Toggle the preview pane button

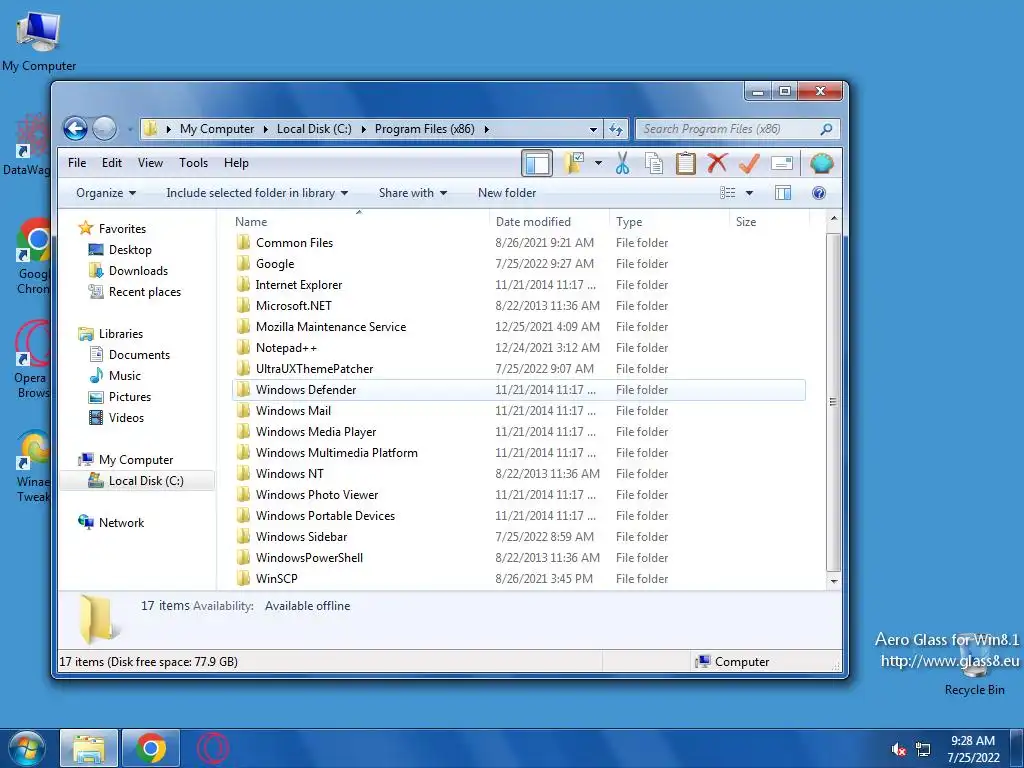pos(783,193)
